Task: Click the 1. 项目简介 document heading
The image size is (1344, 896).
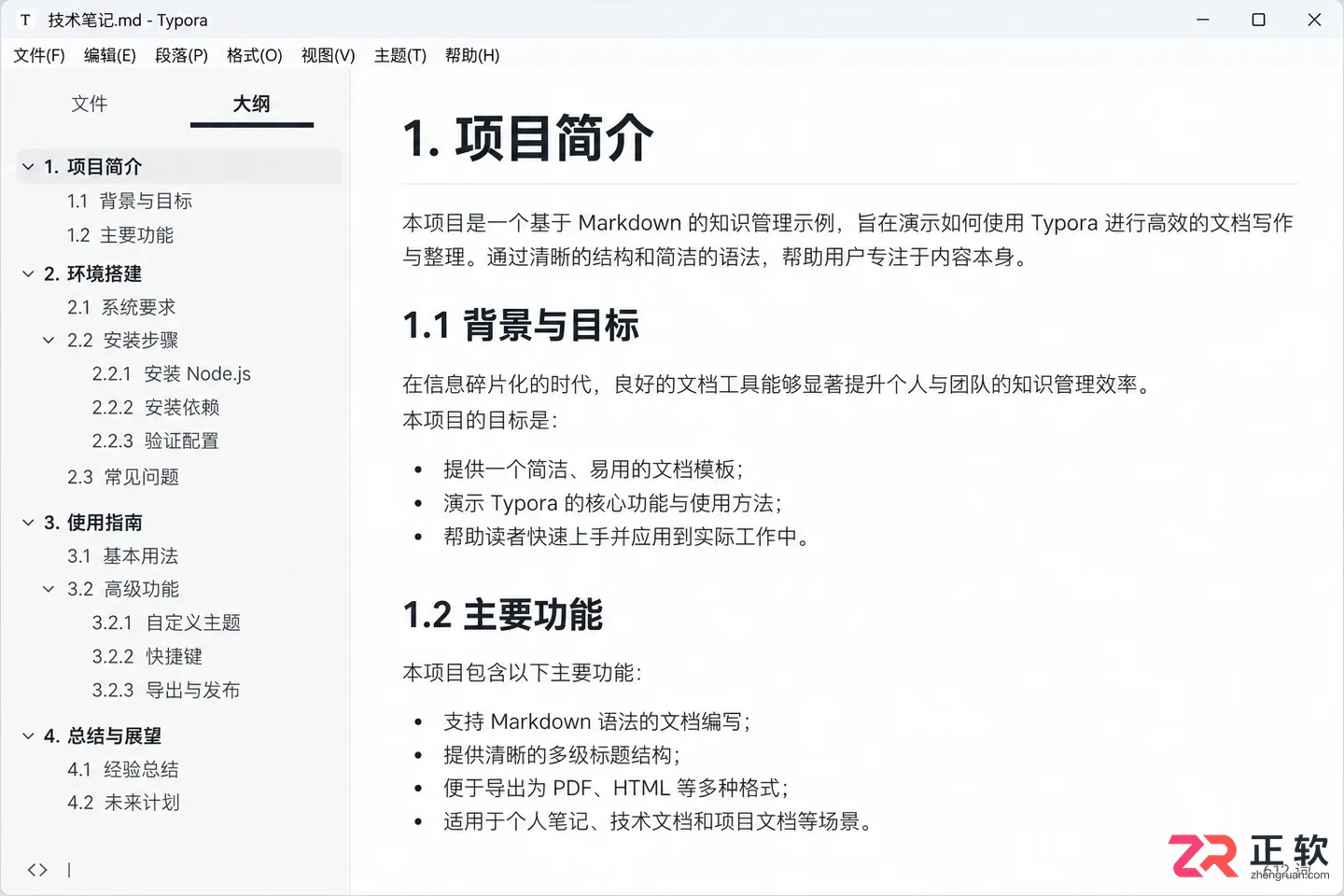Action: tap(528, 138)
